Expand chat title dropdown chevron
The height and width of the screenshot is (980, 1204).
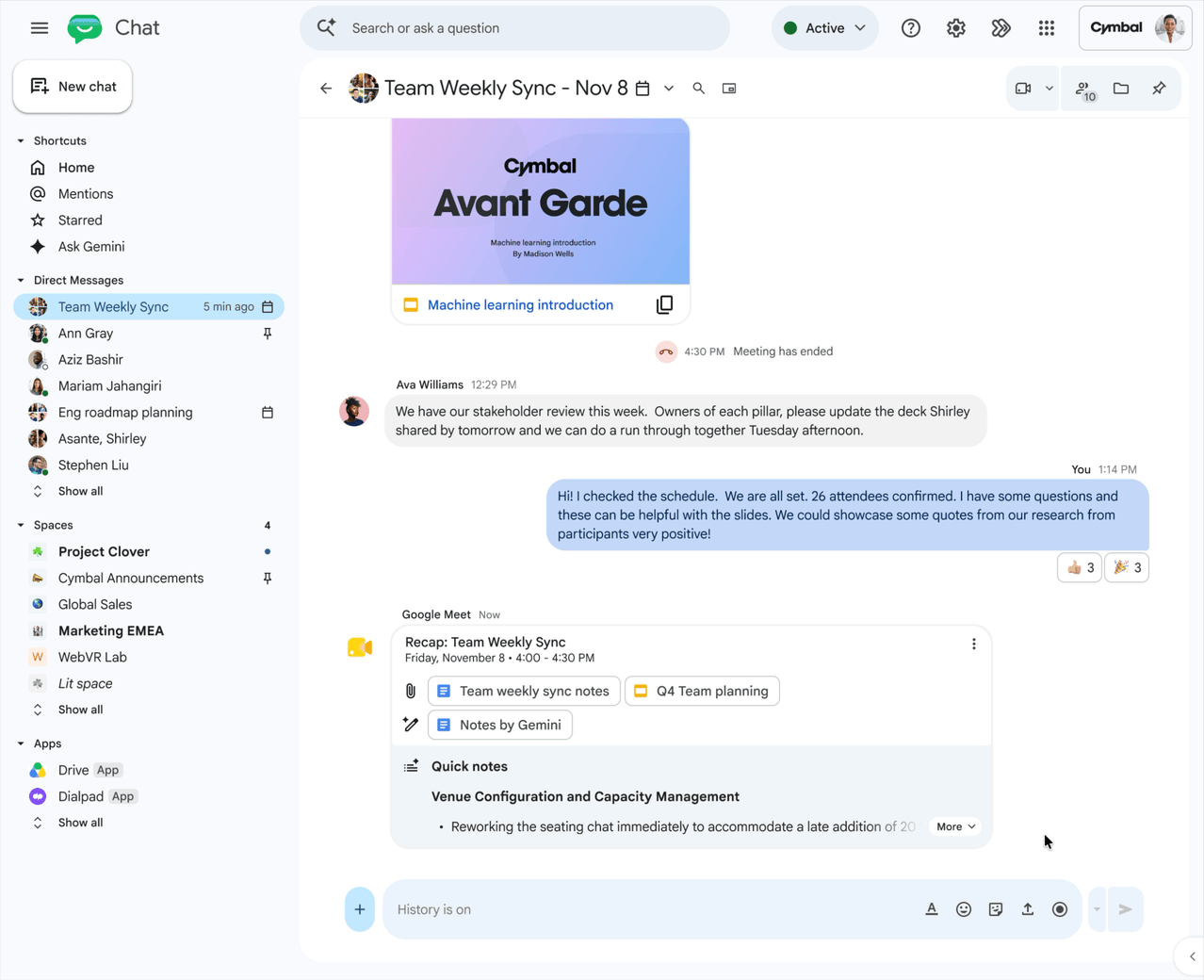point(669,89)
